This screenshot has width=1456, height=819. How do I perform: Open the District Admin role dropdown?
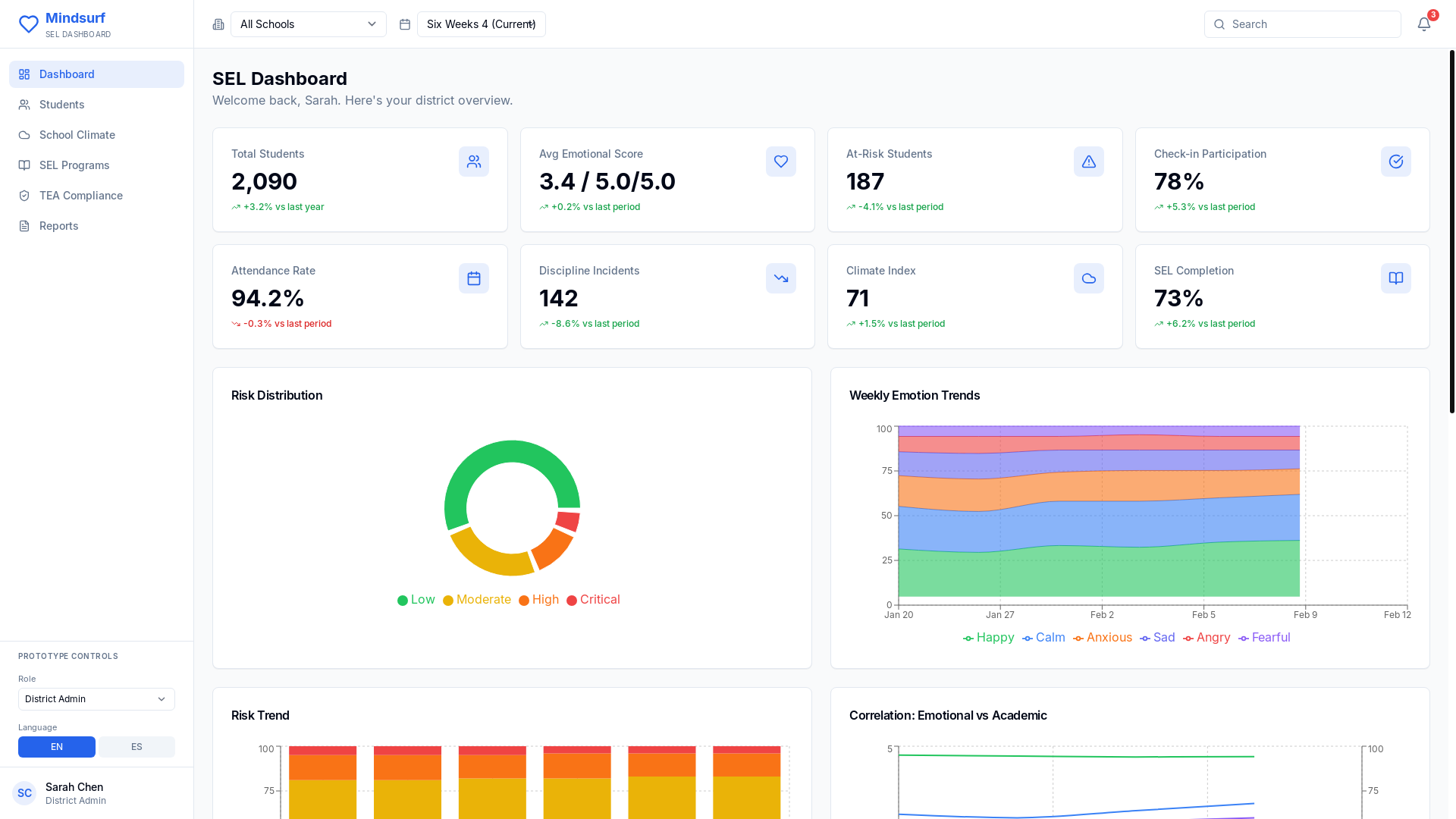point(96,699)
